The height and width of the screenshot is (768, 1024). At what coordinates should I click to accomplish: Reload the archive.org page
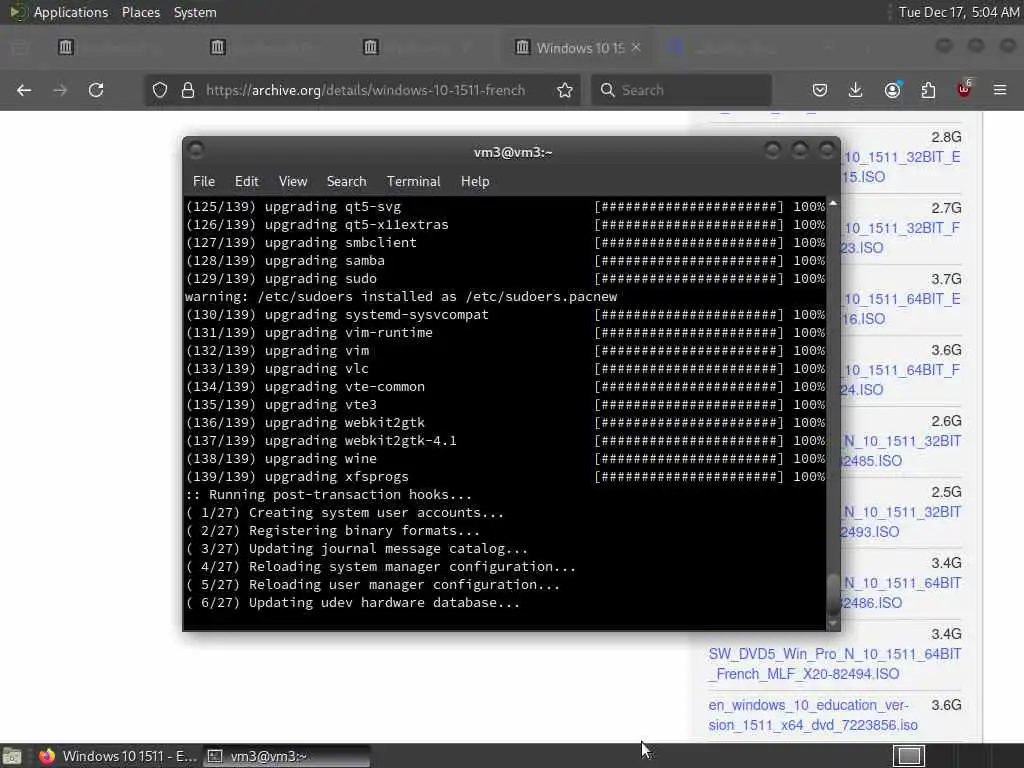click(96, 90)
